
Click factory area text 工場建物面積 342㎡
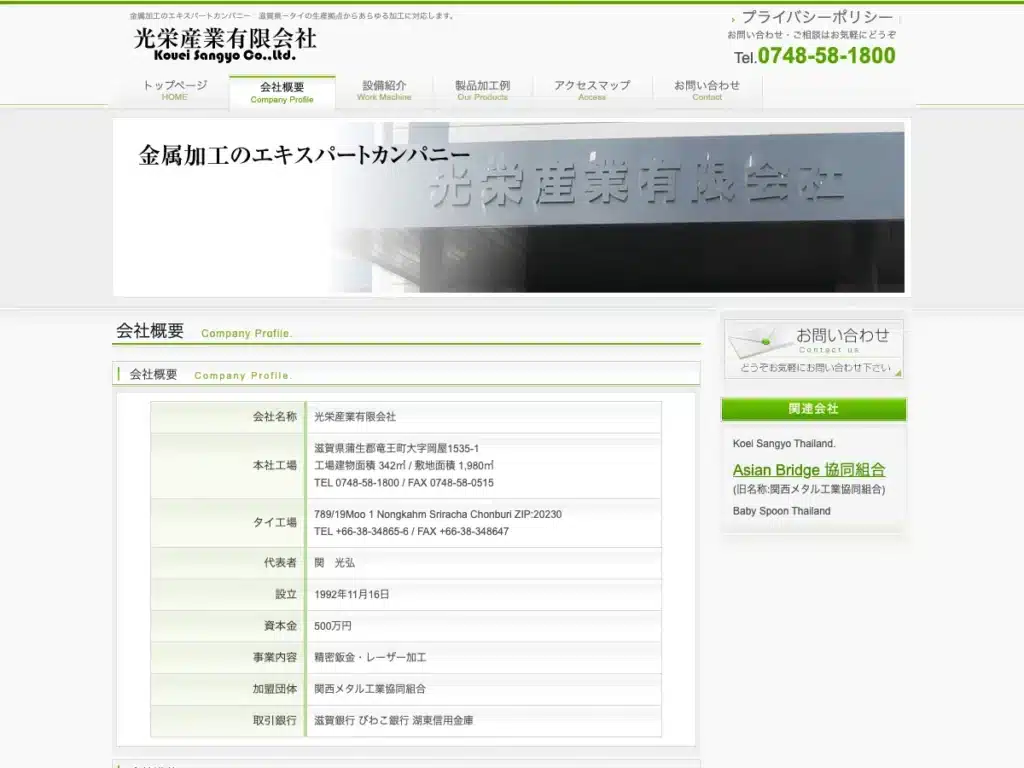coord(360,466)
